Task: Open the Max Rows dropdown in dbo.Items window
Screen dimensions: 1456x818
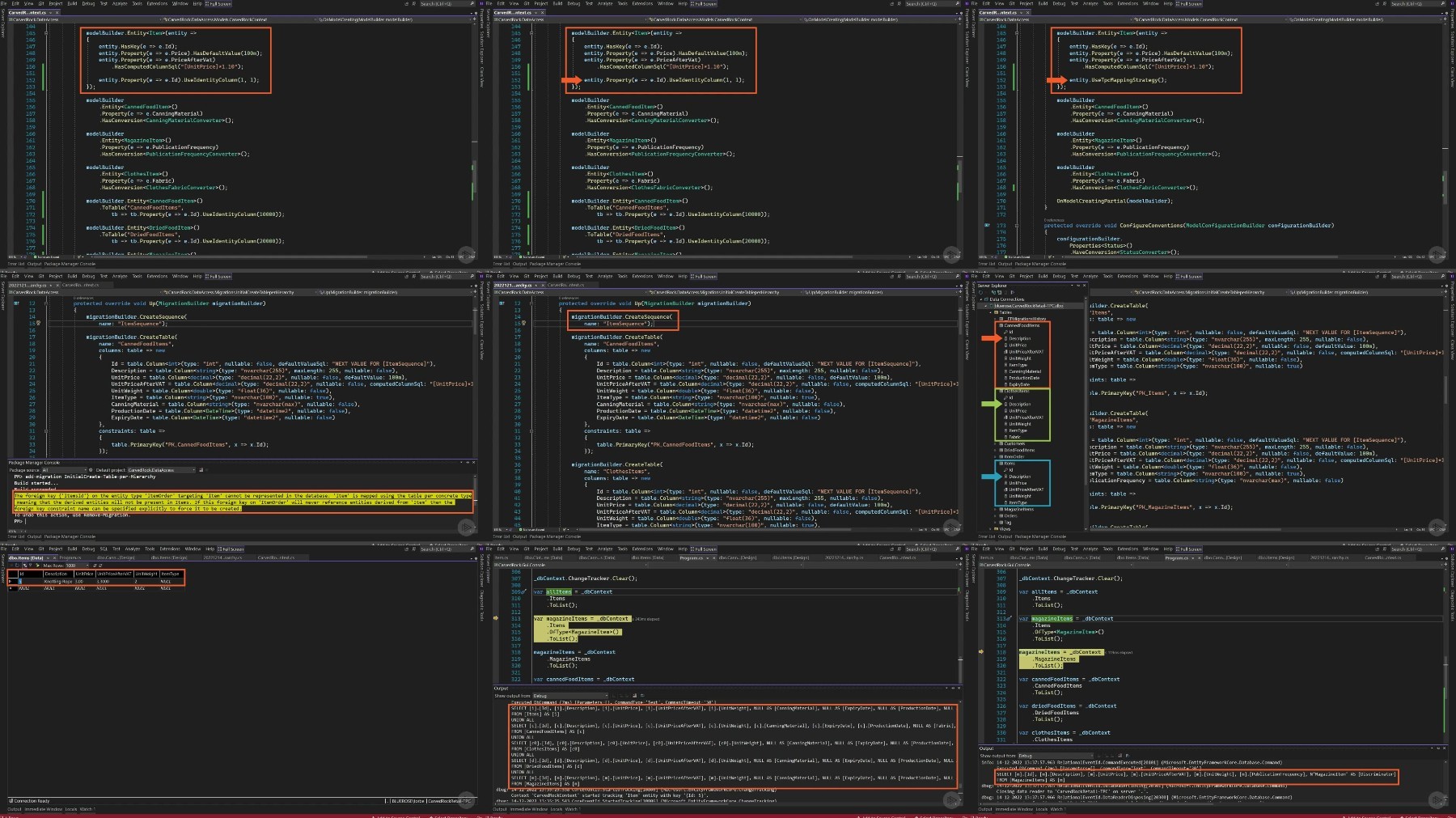Action: coord(87,566)
